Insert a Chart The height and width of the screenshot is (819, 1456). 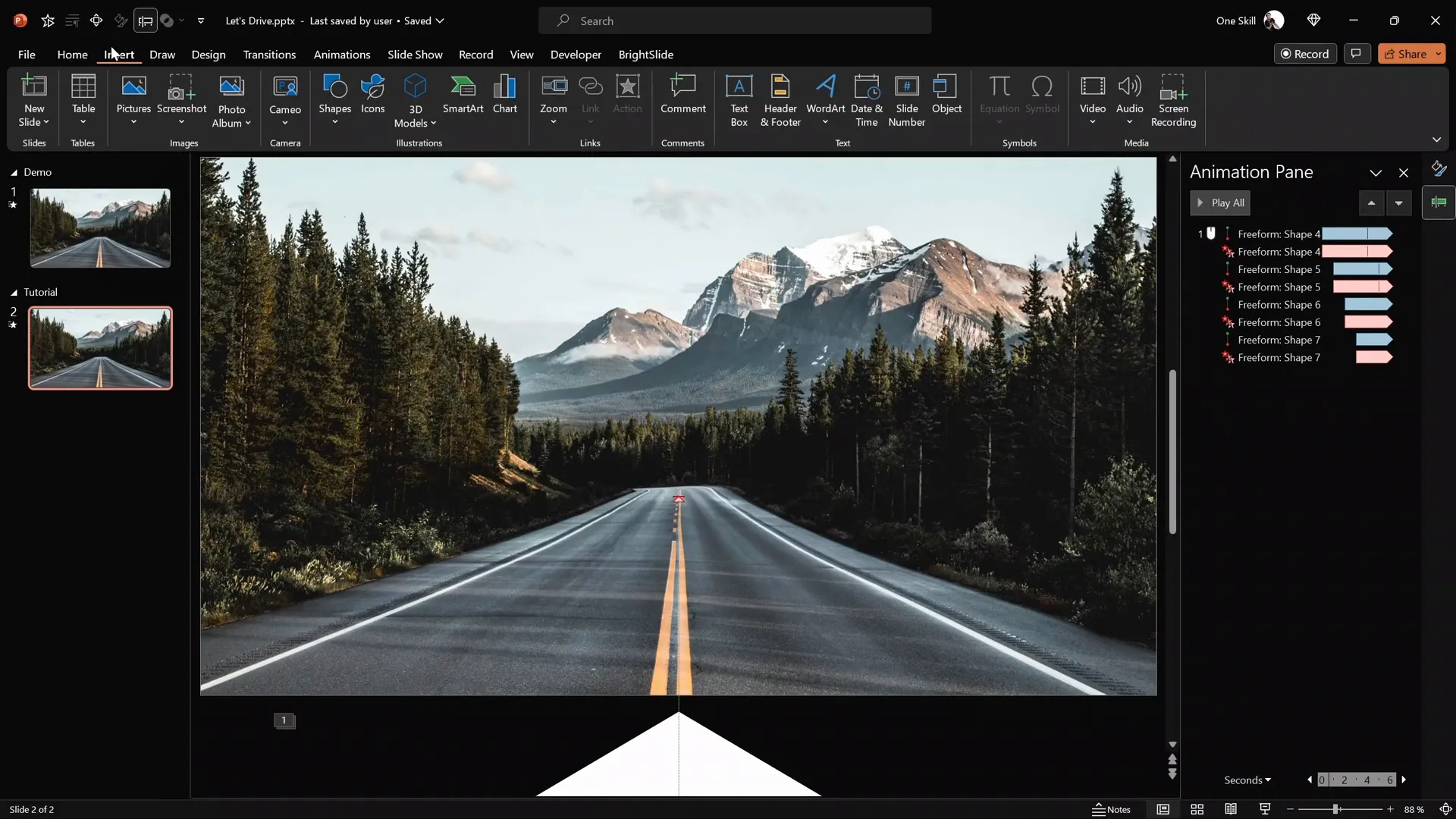click(x=504, y=94)
